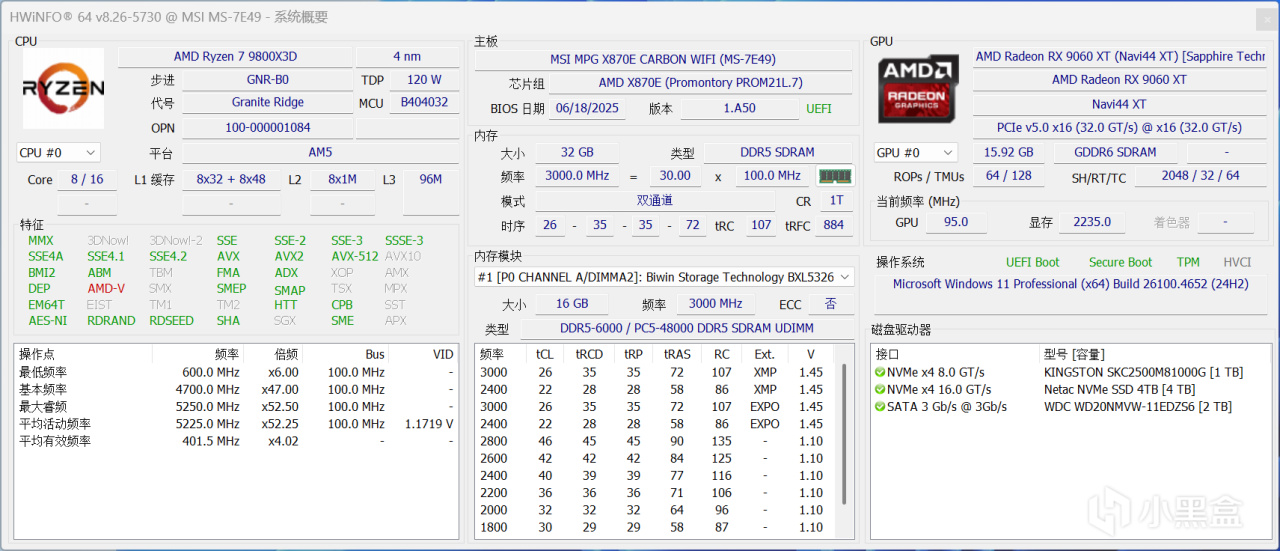Click the AM5 platform field
The image size is (1280, 551).
coord(320,153)
